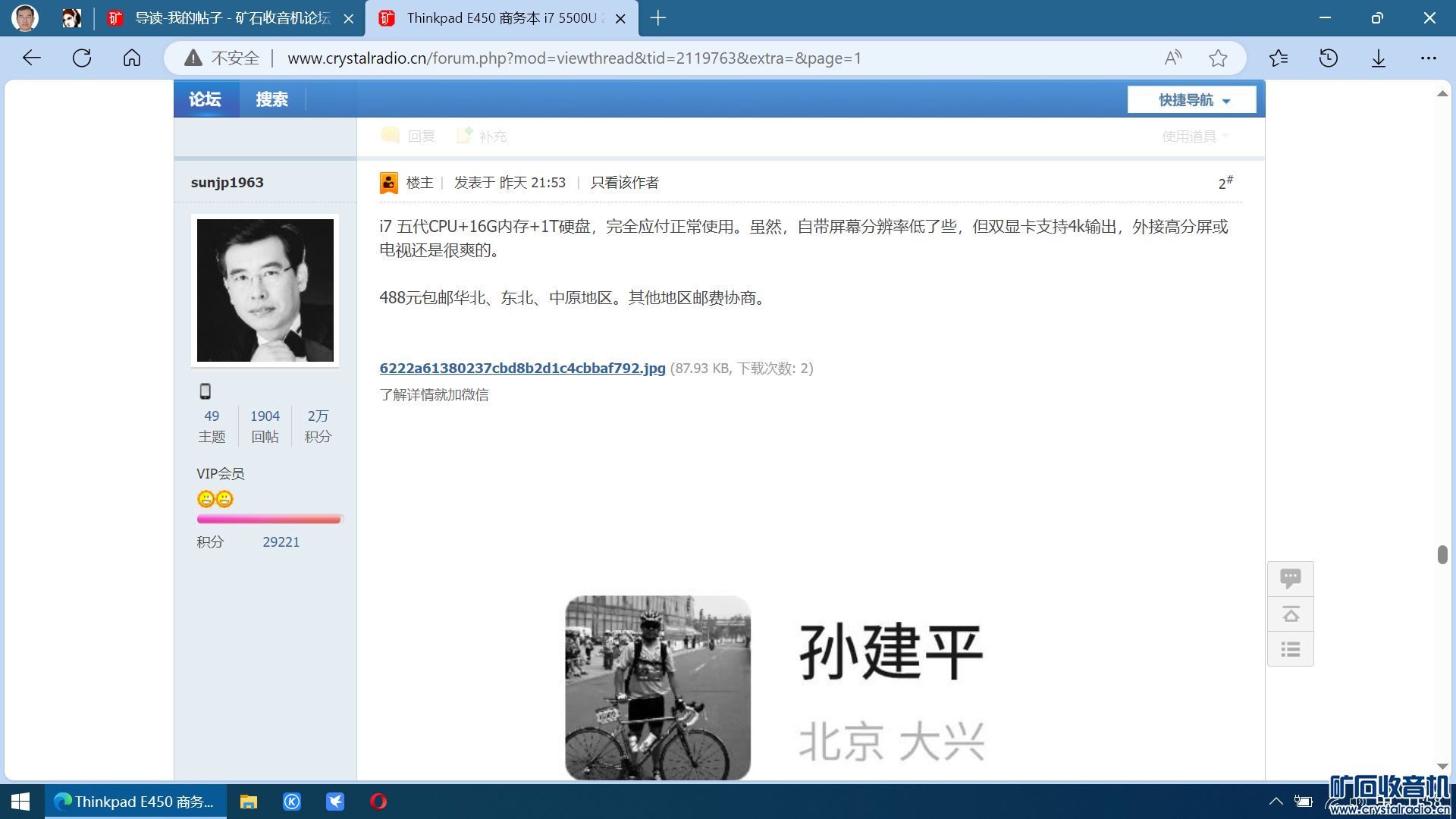Click the quick reply speech bubble icon
This screenshot has width=1456, height=819.
[1290, 579]
